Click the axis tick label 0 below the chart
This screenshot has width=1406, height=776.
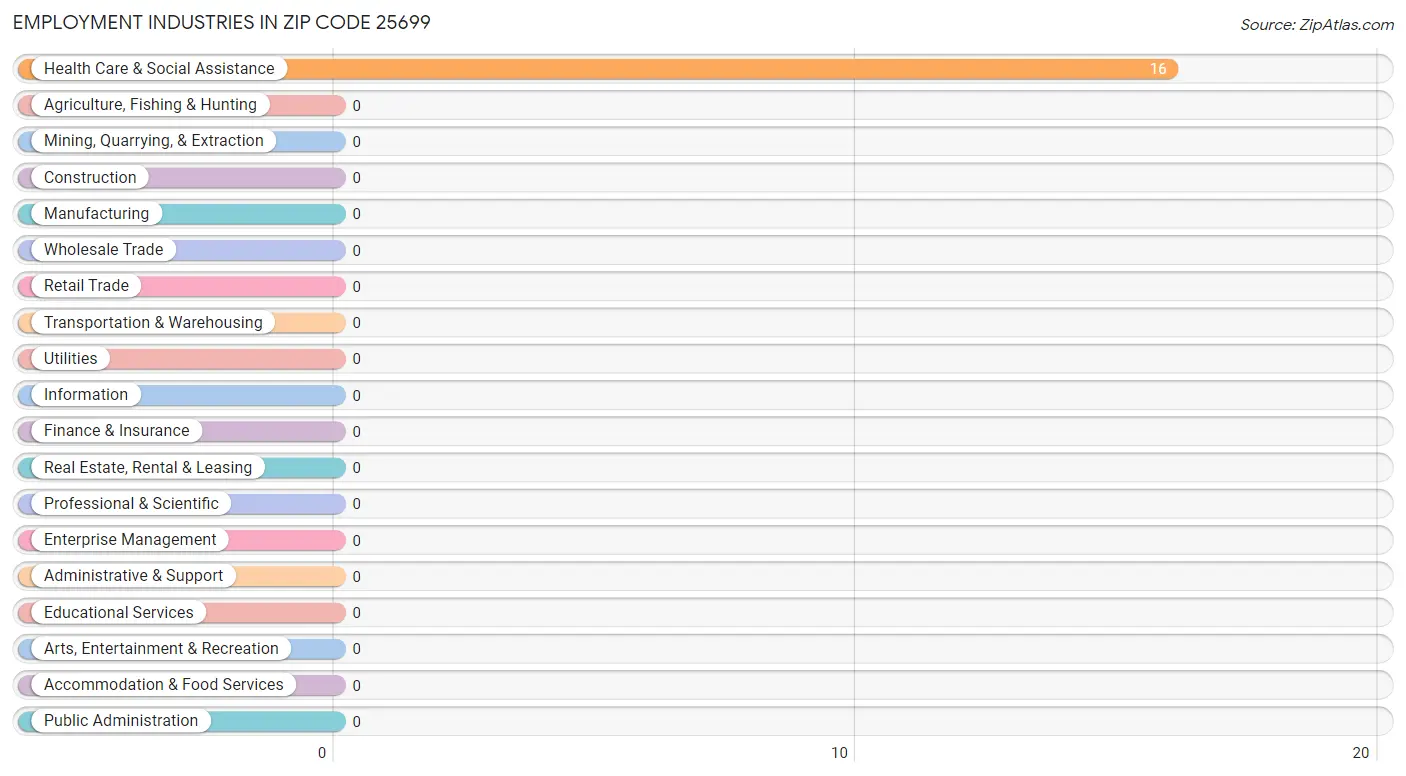(x=322, y=753)
